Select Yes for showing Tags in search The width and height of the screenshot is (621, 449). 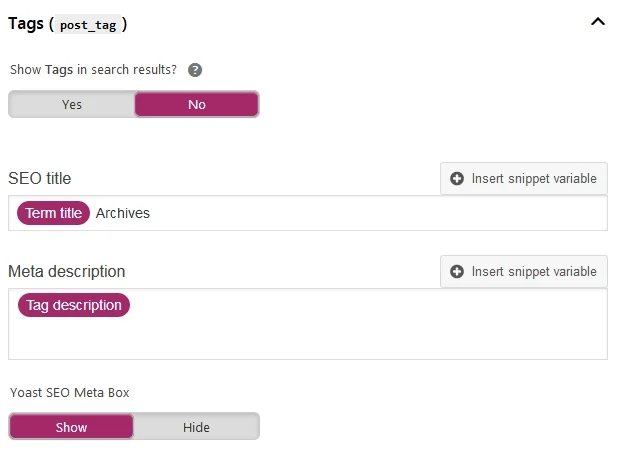72,105
